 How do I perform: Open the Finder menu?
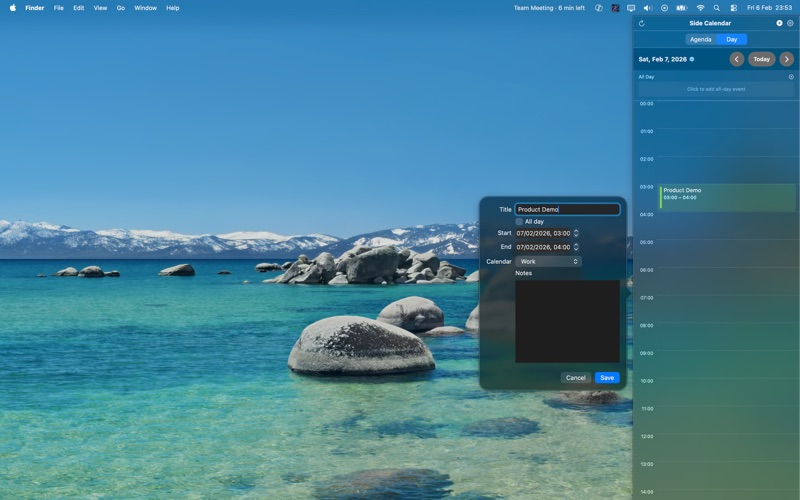pyautogui.click(x=35, y=8)
